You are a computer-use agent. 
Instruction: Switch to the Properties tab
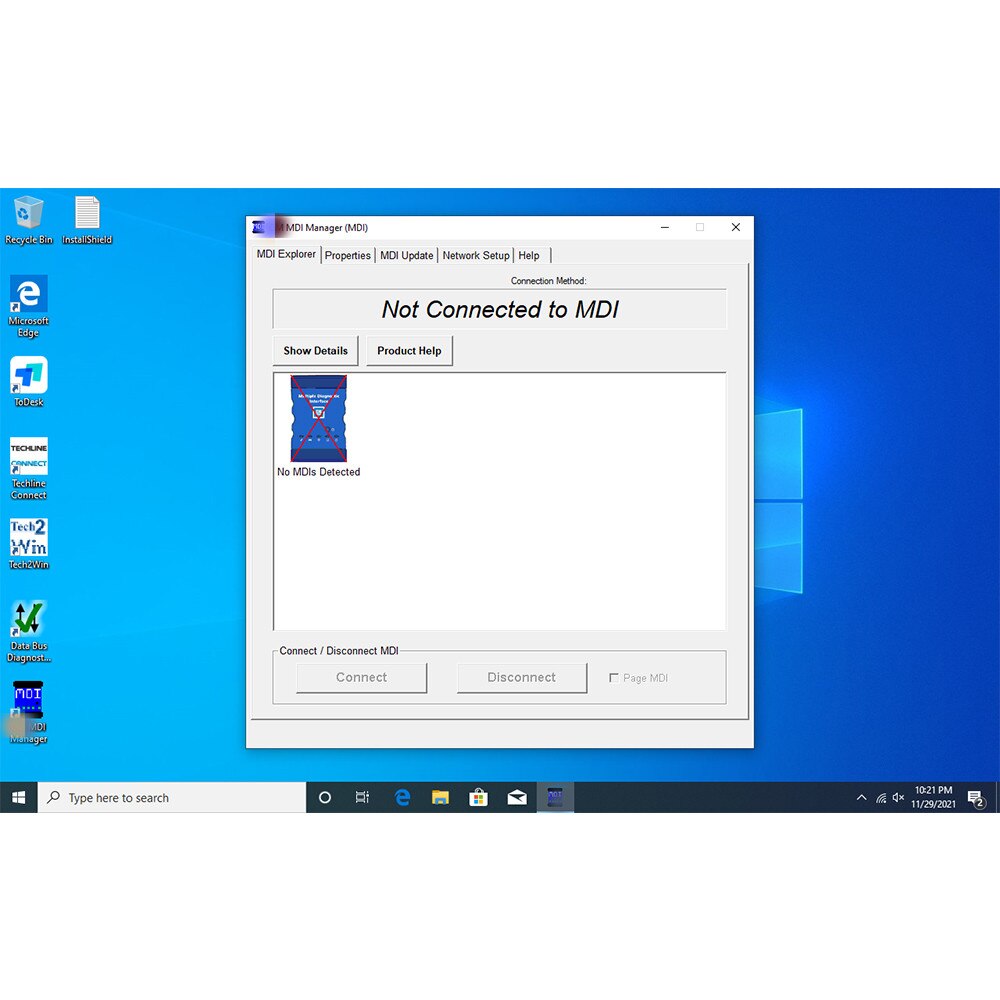[348, 256]
